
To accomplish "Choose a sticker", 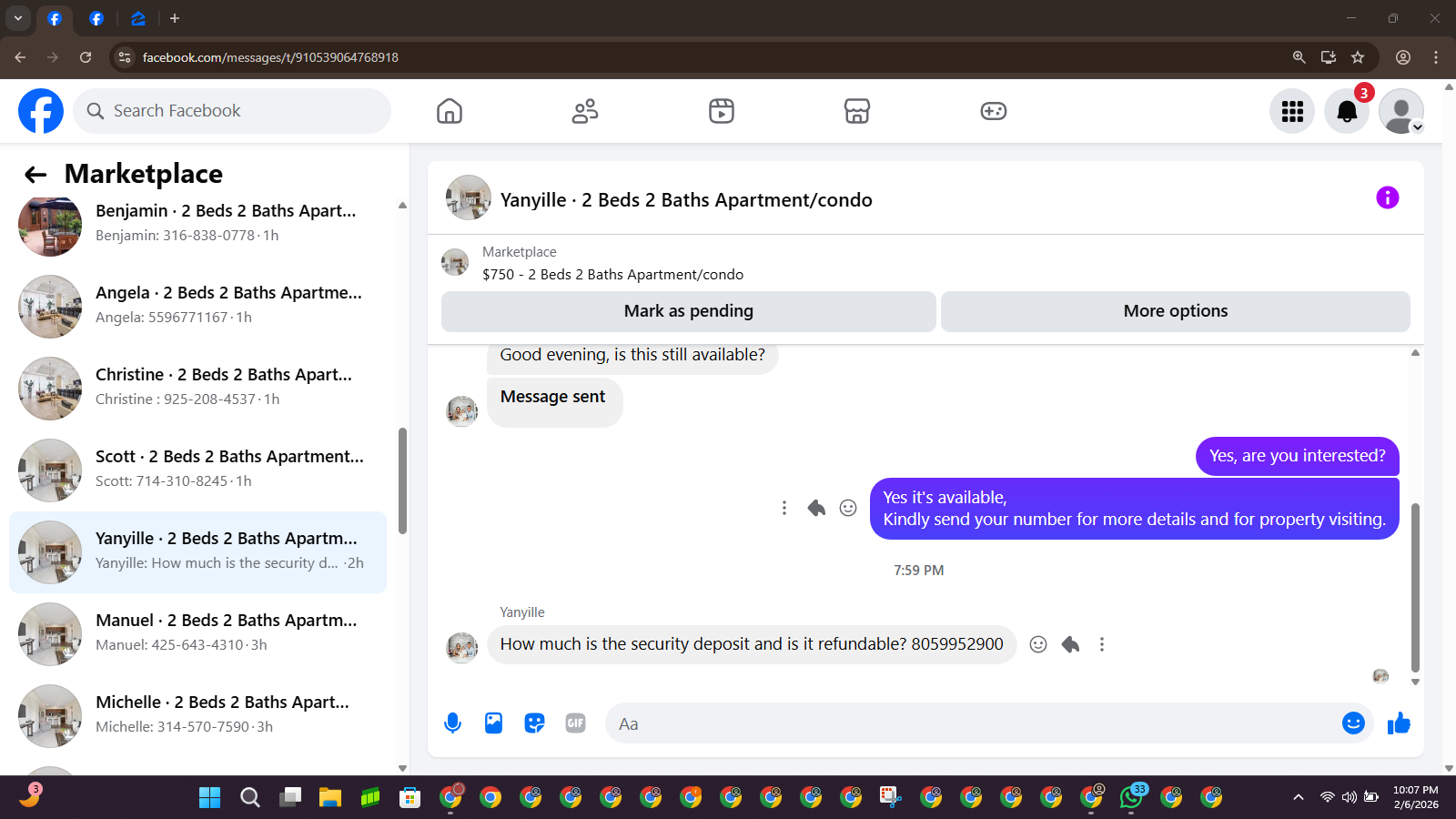I will point(534,723).
